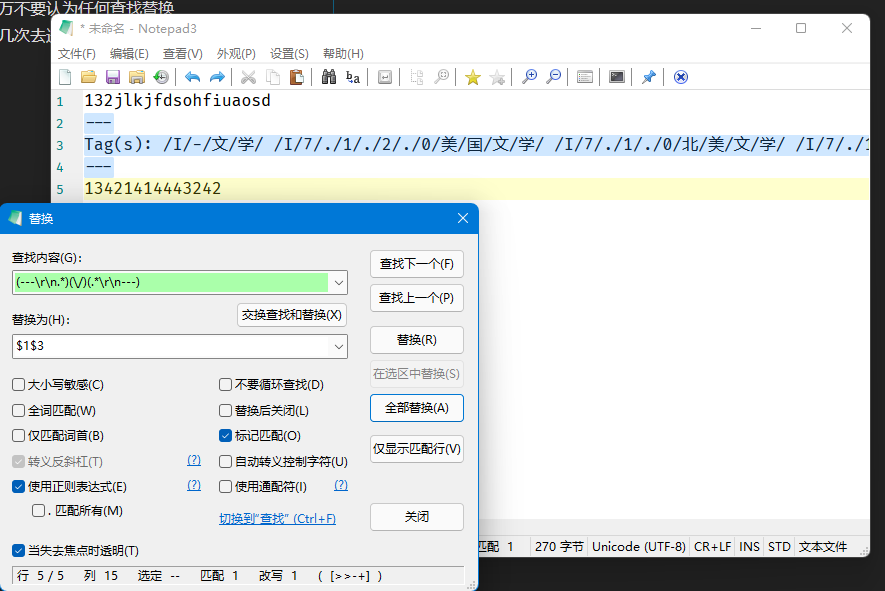The width and height of the screenshot is (885, 591).
Task: Uncheck the 使用正则表达式 option
Action: pos(19,487)
